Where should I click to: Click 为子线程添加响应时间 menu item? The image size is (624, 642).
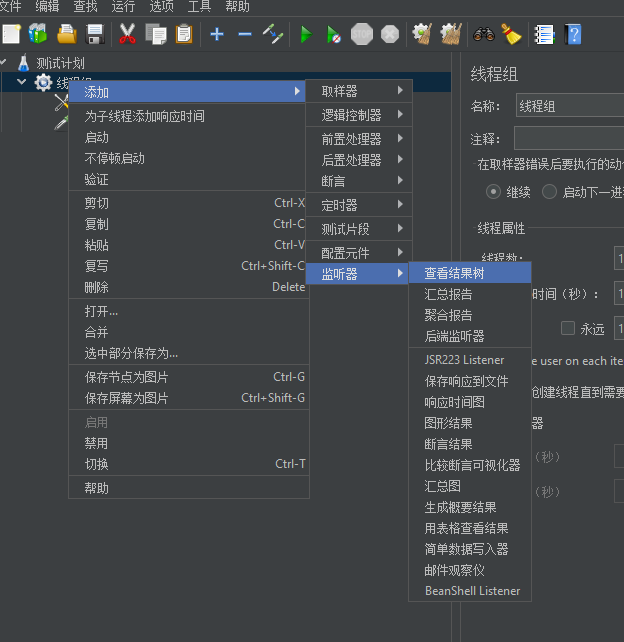tap(187, 116)
